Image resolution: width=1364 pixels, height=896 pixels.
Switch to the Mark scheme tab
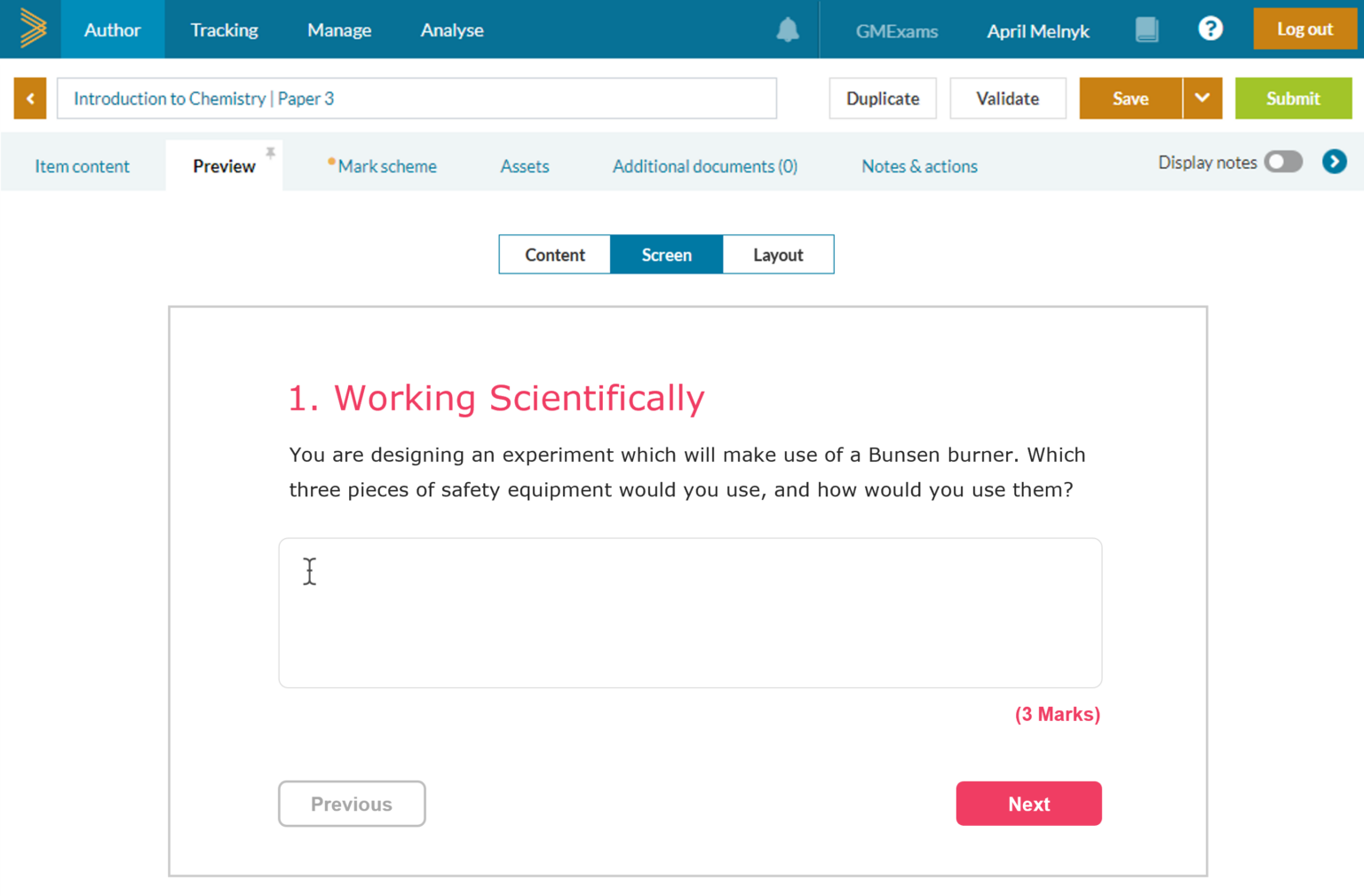(x=388, y=166)
